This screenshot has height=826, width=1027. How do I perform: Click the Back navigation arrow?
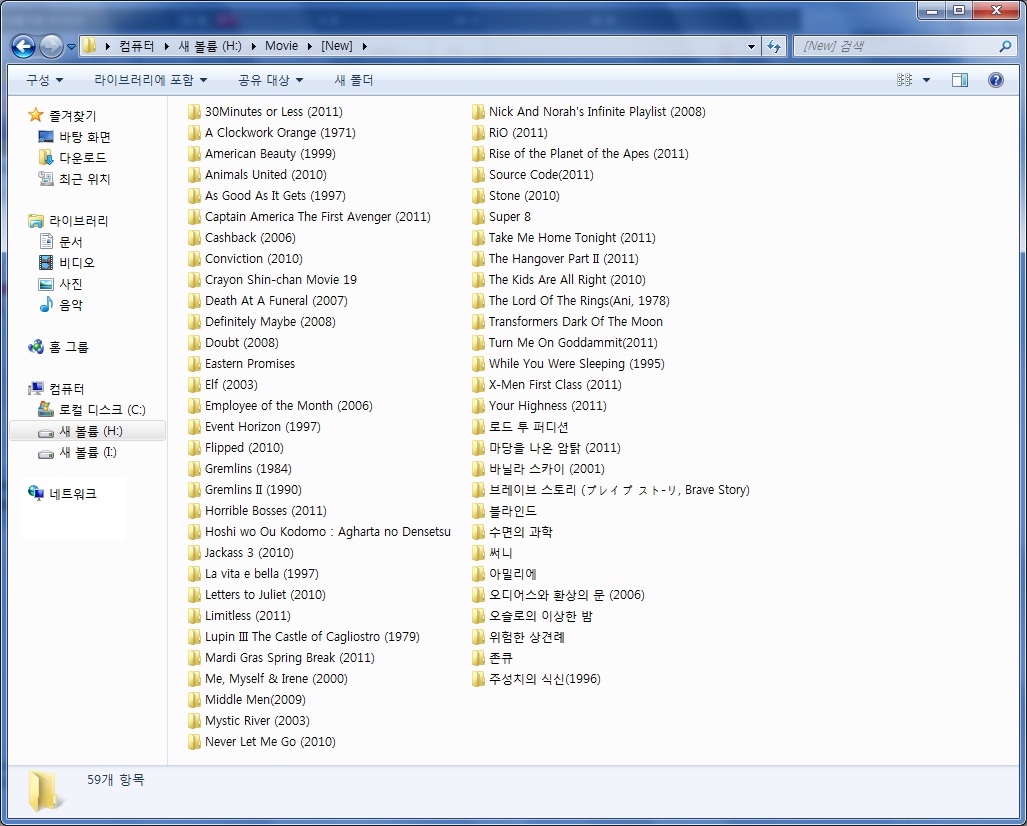[24, 46]
